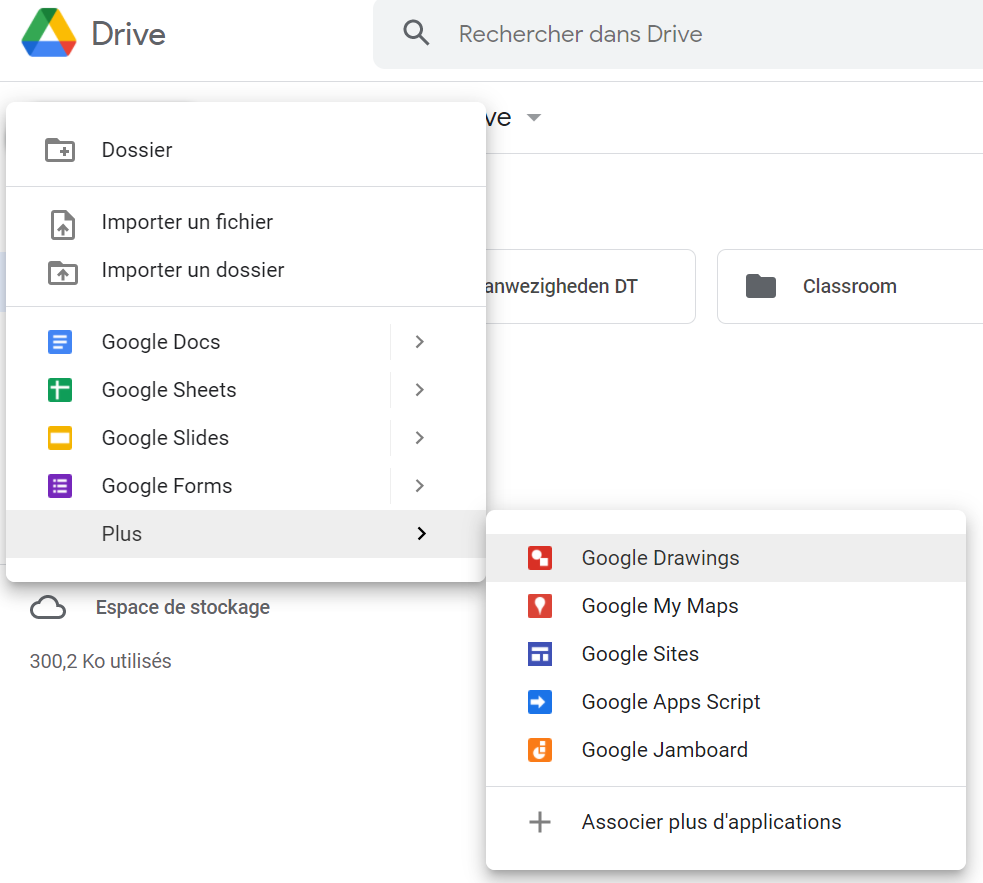Select Associer plus d'applications
This screenshot has width=983, height=883.
click(x=726, y=822)
